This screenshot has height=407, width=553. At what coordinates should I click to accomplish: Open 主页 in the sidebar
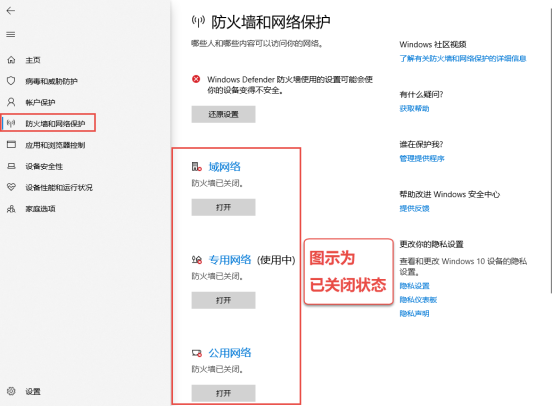(33, 60)
